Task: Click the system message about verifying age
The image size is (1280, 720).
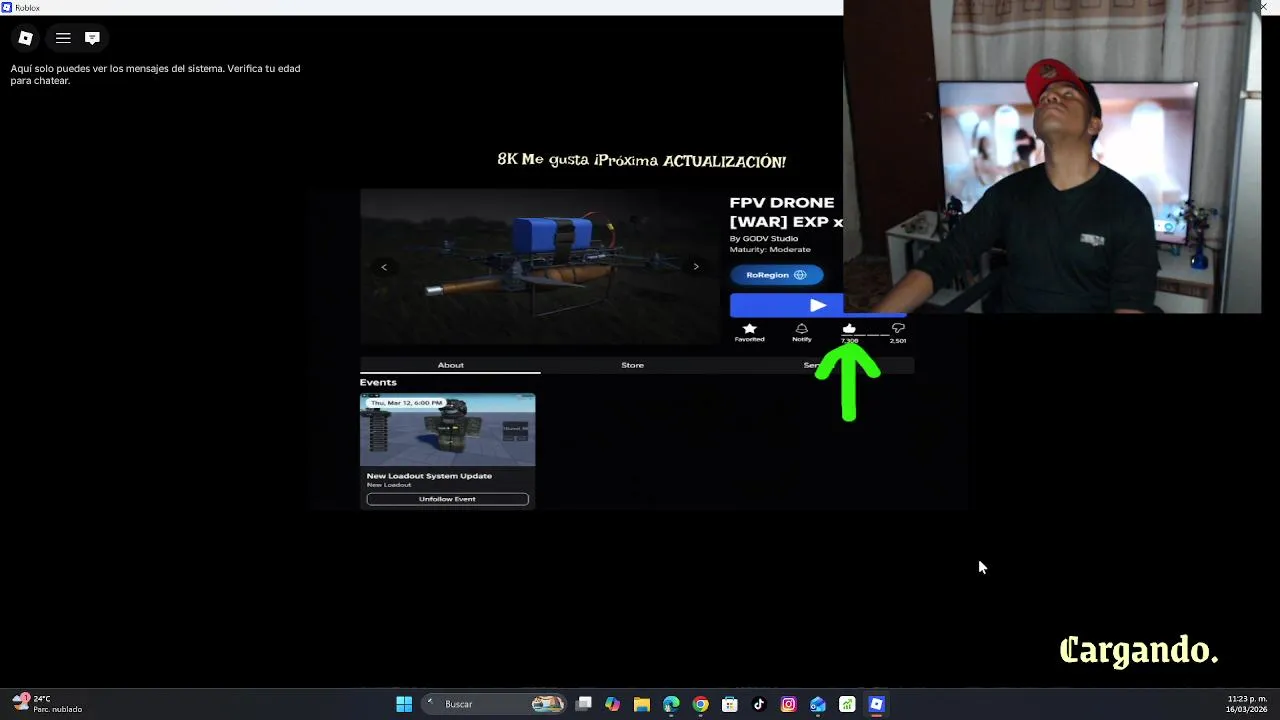Action: (x=155, y=75)
